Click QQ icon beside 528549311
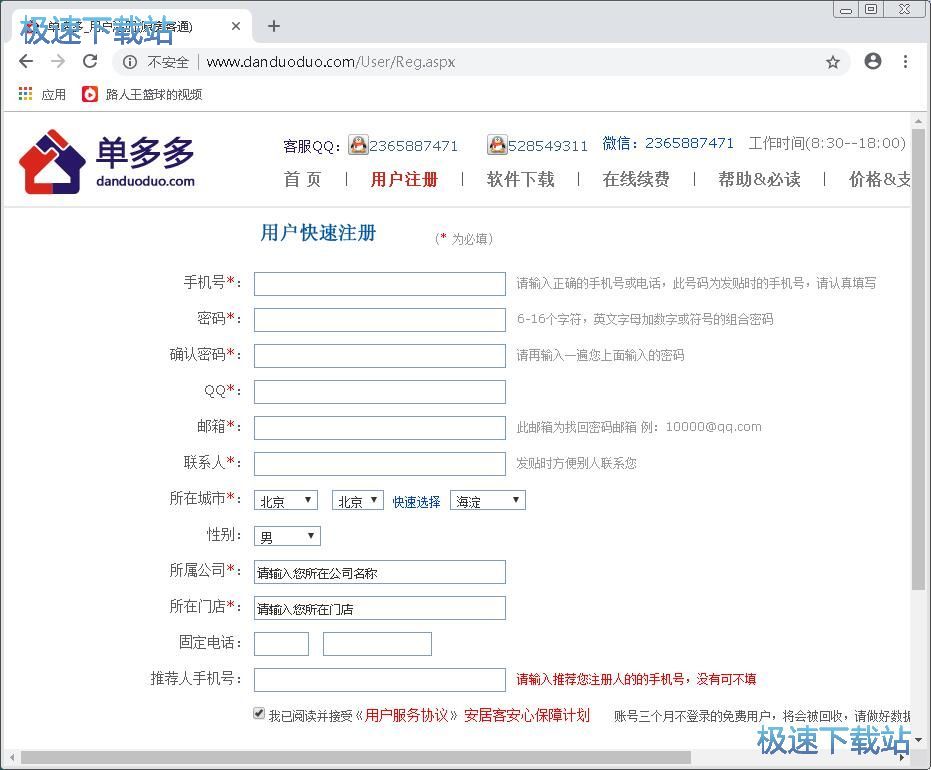The width and height of the screenshot is (931, 770). tap(497, 144)
